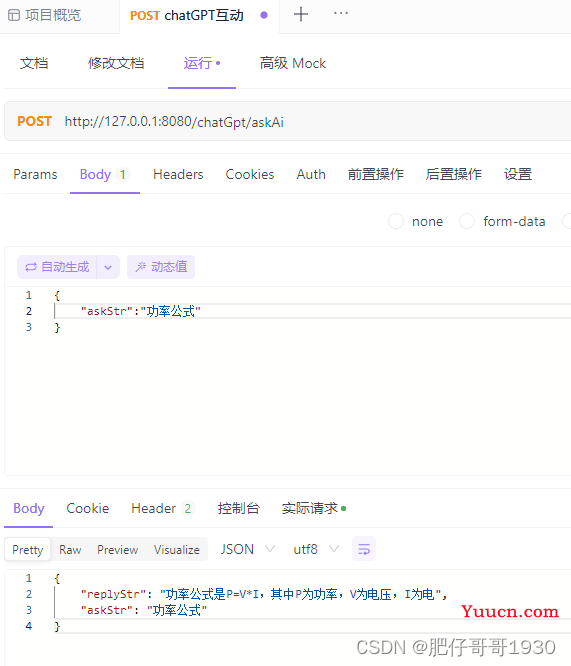Open the response Header tab
571x666 pixels.
pyautogui.click(x=163, y=508)
